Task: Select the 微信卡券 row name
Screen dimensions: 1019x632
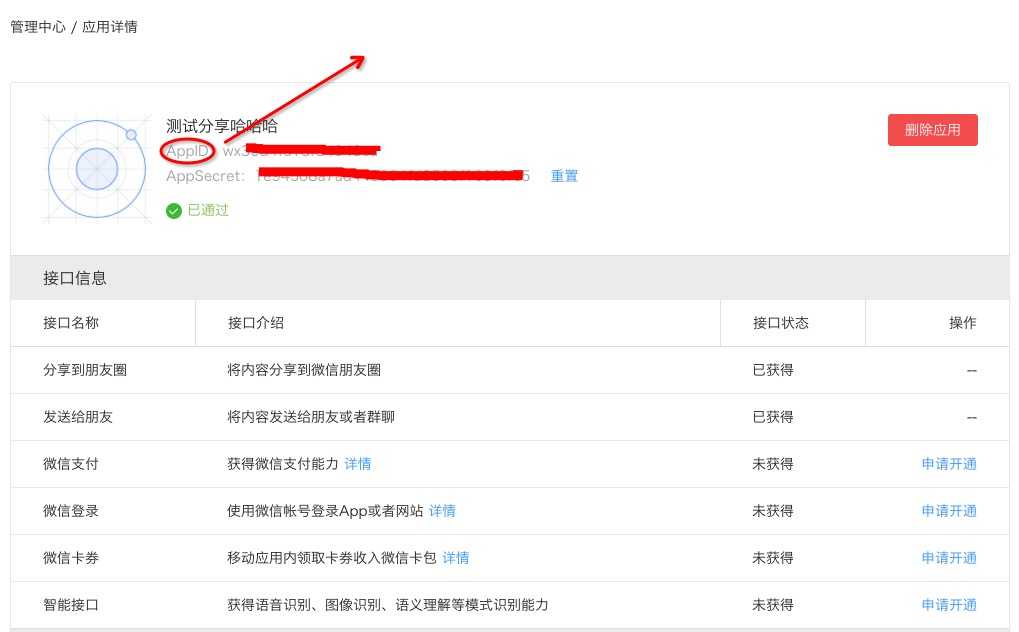Action: click(x=71, y=558)
